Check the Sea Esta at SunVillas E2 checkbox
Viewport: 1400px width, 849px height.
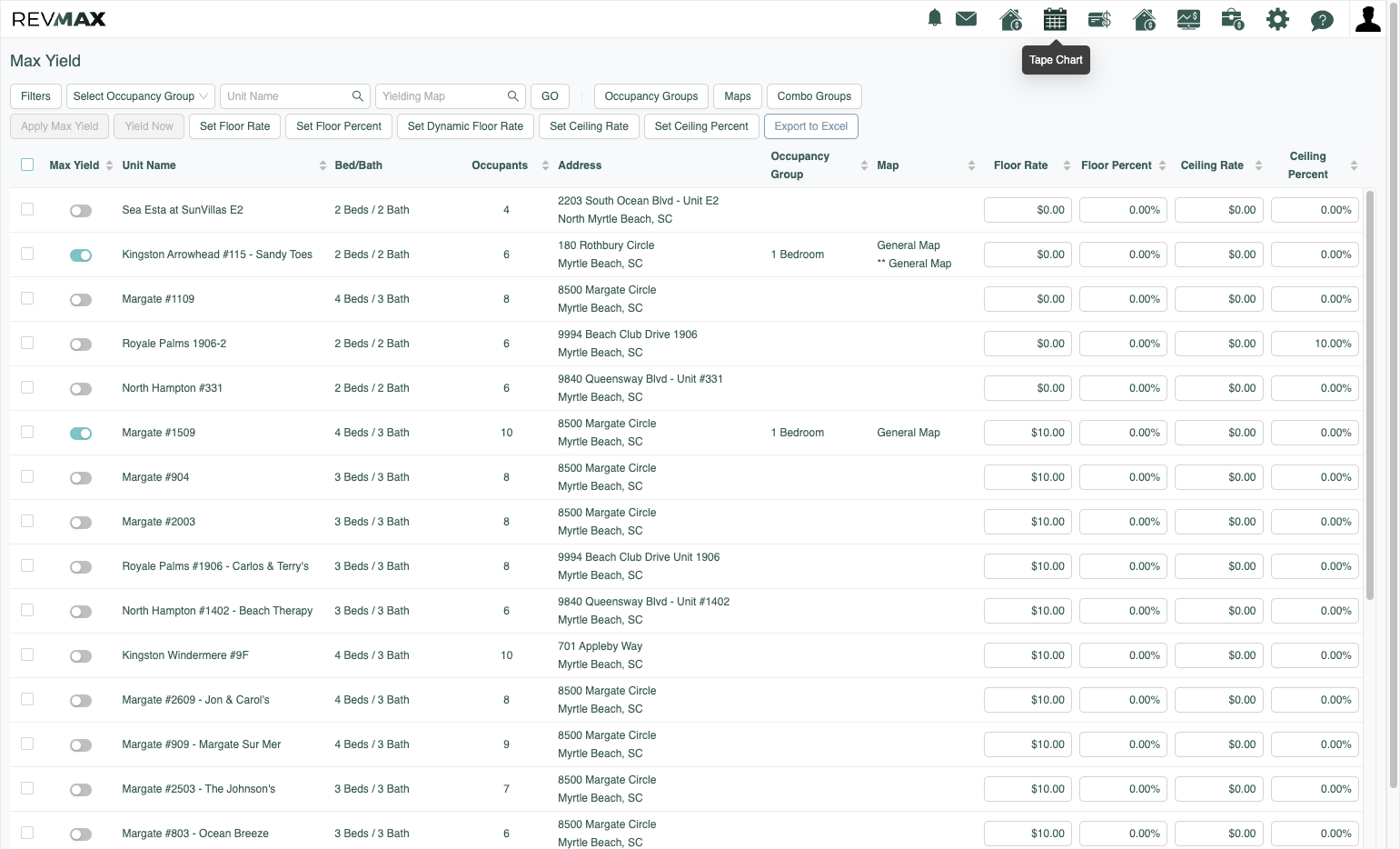[x=27, y=209]
